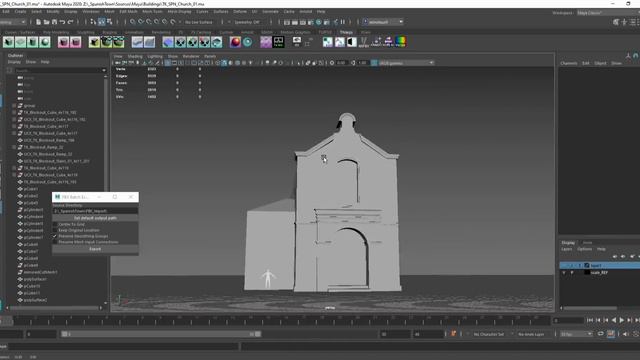Click the purple textured shelf icon
The image size is (640, 360).
click(x=266, y=42)
